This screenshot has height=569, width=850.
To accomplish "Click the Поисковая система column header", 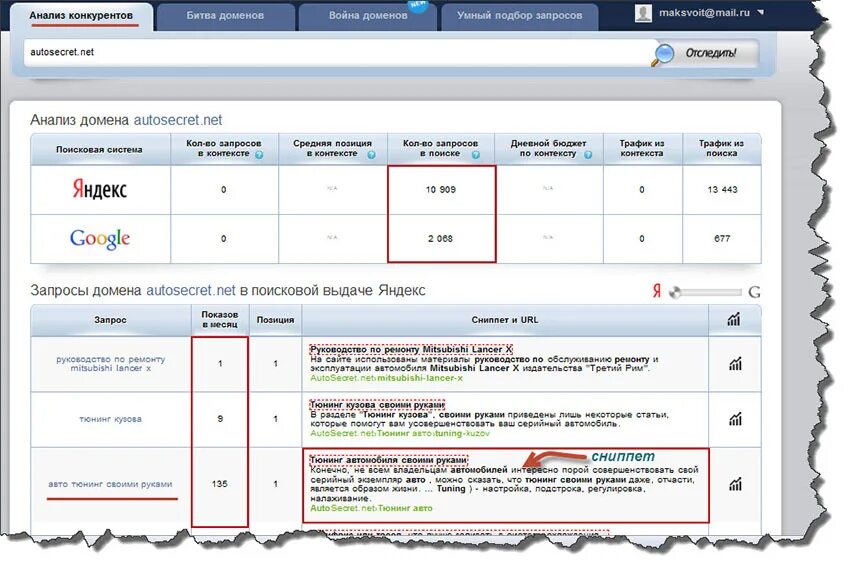I will coord(99,149).
